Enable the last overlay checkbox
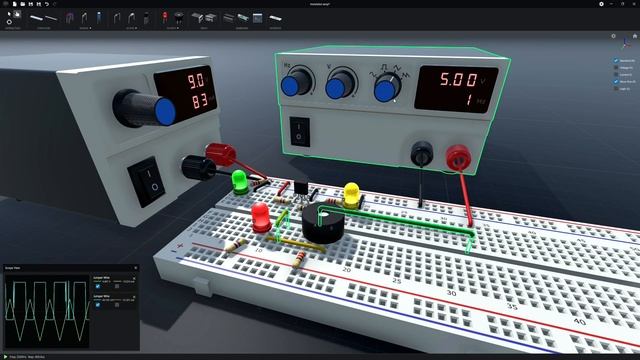This screenshot has width=640, height=360. coord(616,88)
